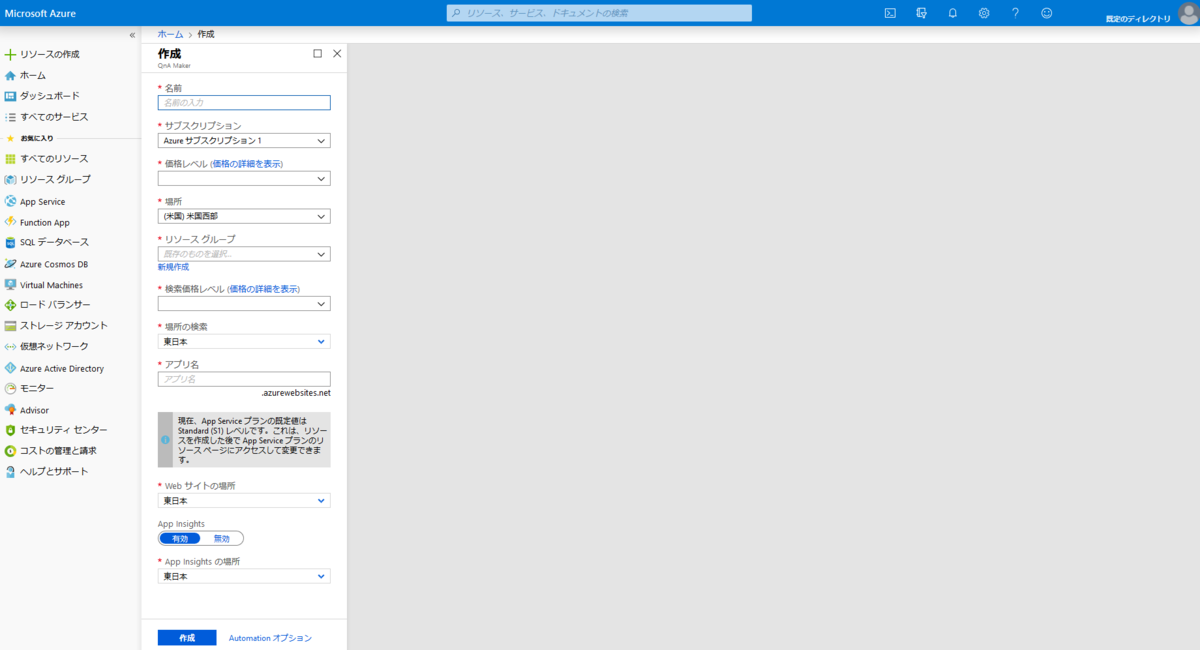The height and width of the screenshot is (650, 1200).
Task: Click the Azure Cosmos DB icon
Action: pos(10,264)
